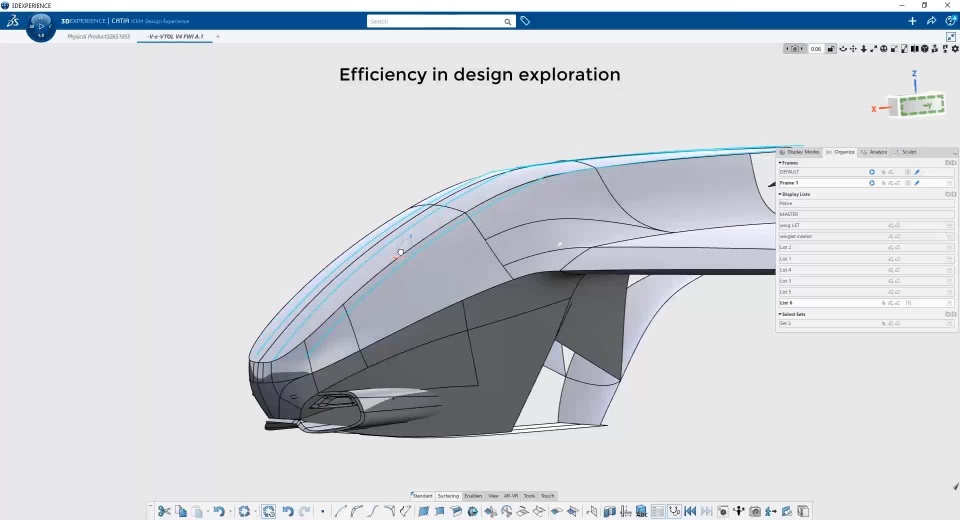This screenshot has height=520, width=960.
Task: Click the camera capture icon in bottom toolbar
Action: tap(755, 511)
